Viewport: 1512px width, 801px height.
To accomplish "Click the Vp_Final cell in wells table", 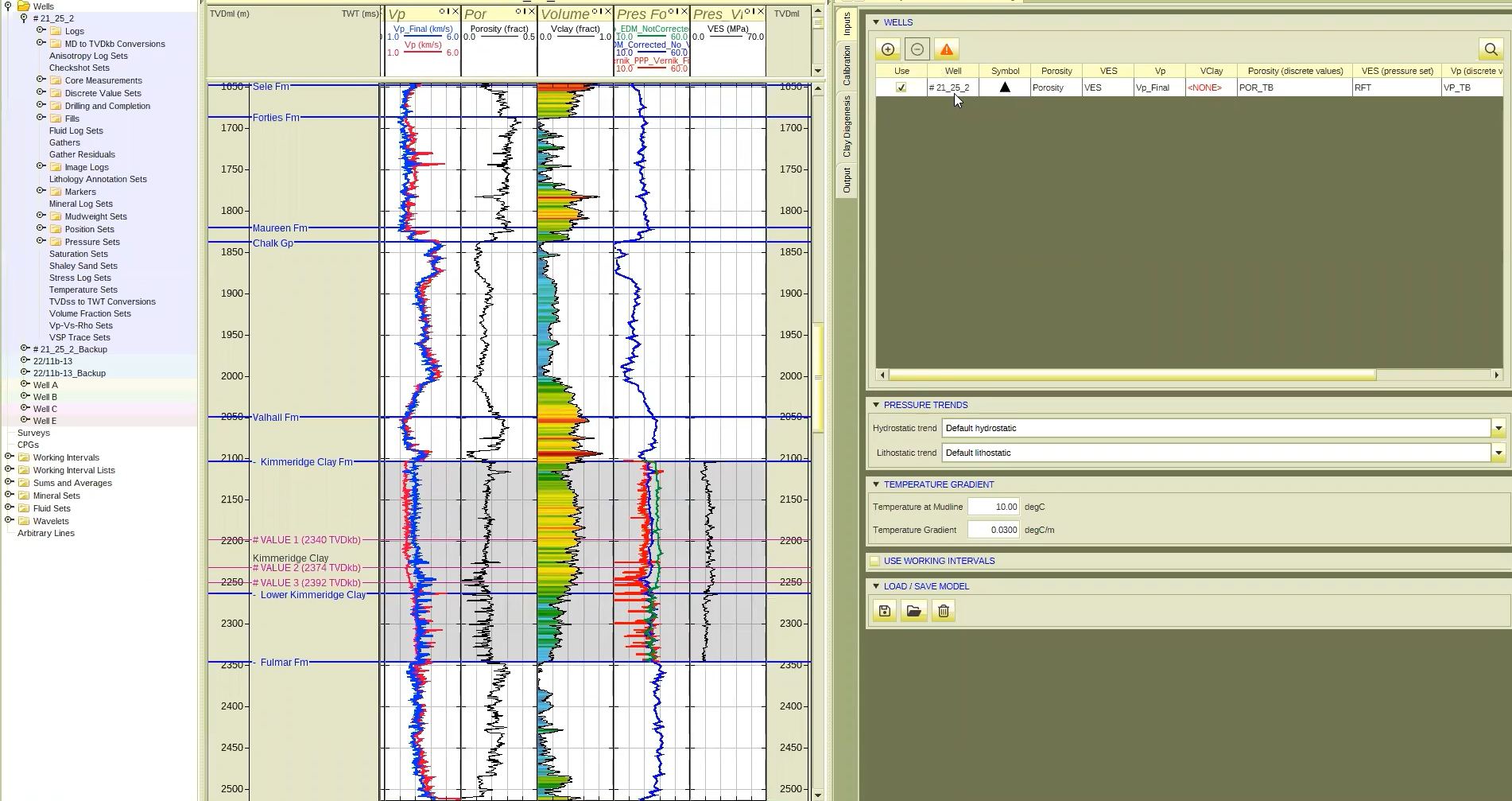I will (x=1159, y=87).
